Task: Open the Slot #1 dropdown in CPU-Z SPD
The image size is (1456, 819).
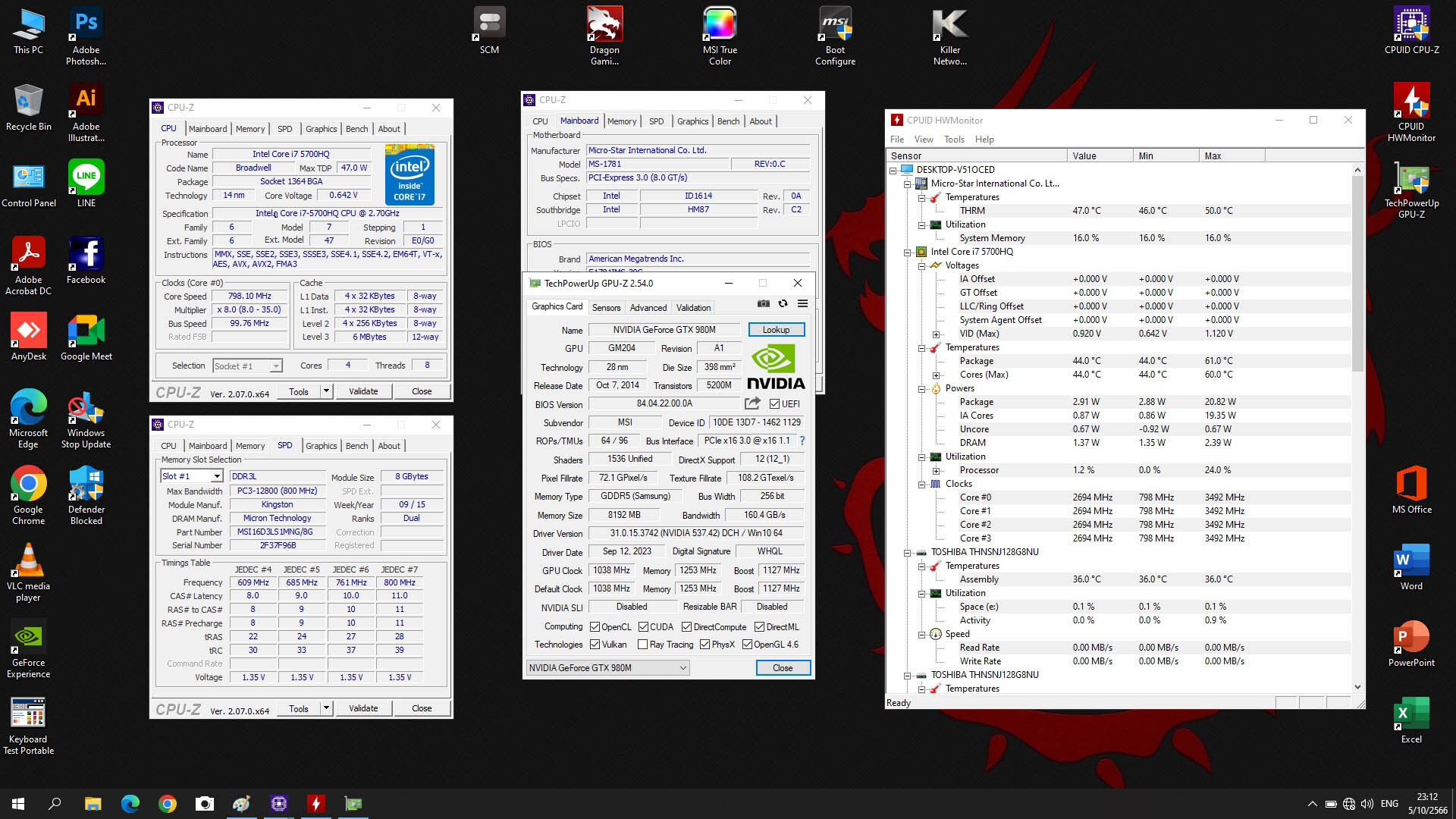Action: [x=216, y=476]
